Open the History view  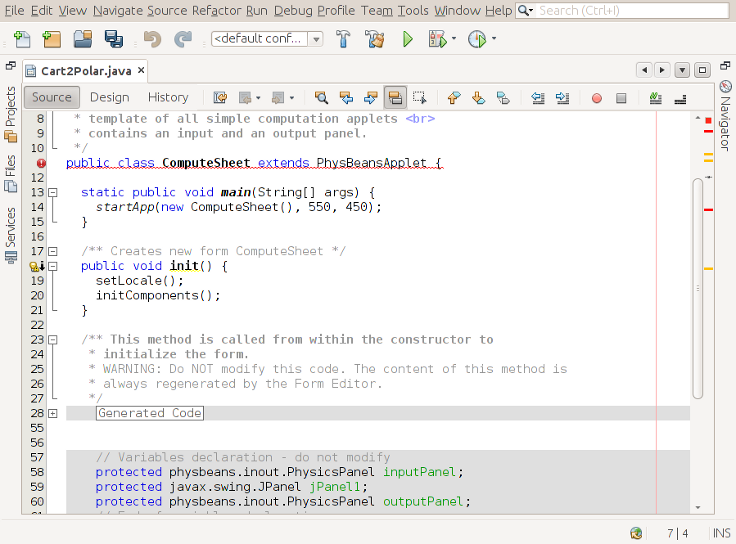point(168,97)
